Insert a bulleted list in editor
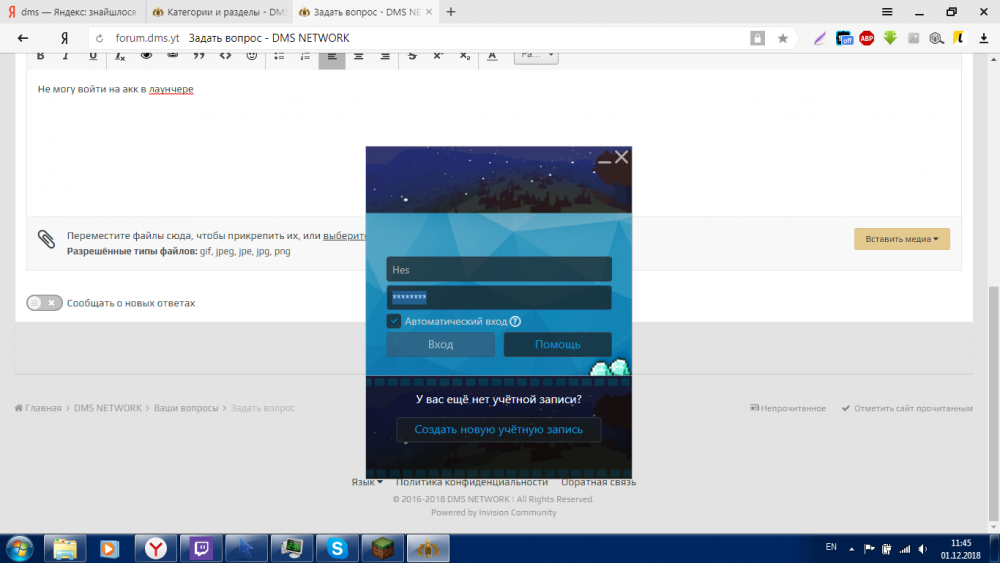 [279, 56]
